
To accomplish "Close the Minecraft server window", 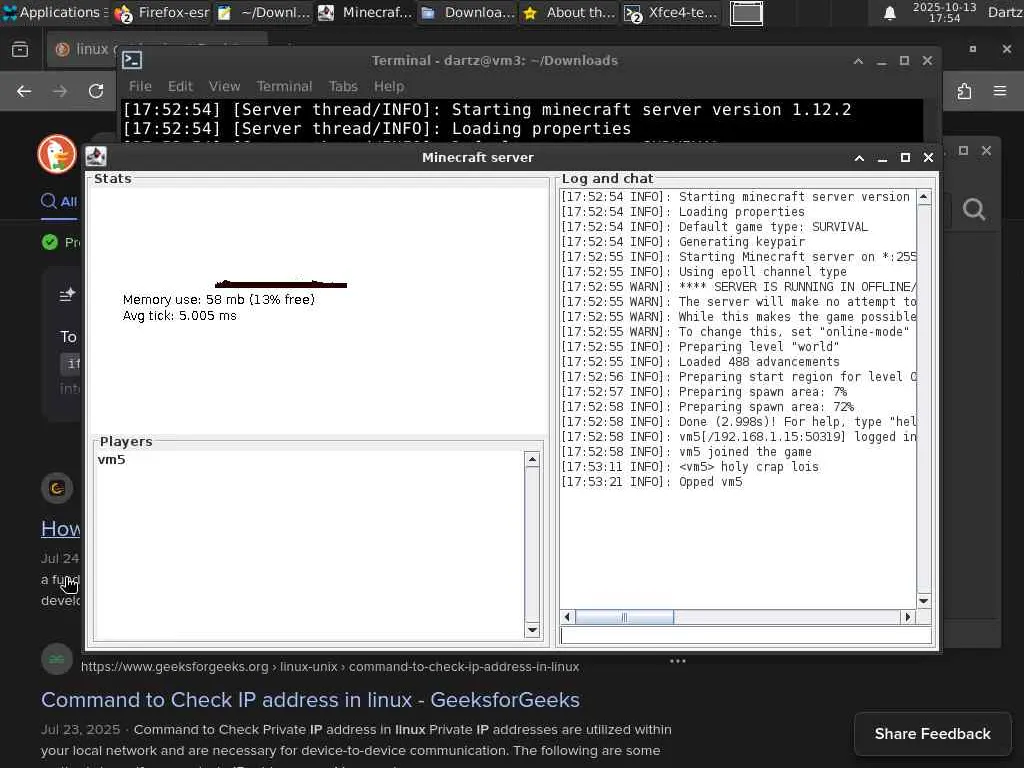I will 928,158.
